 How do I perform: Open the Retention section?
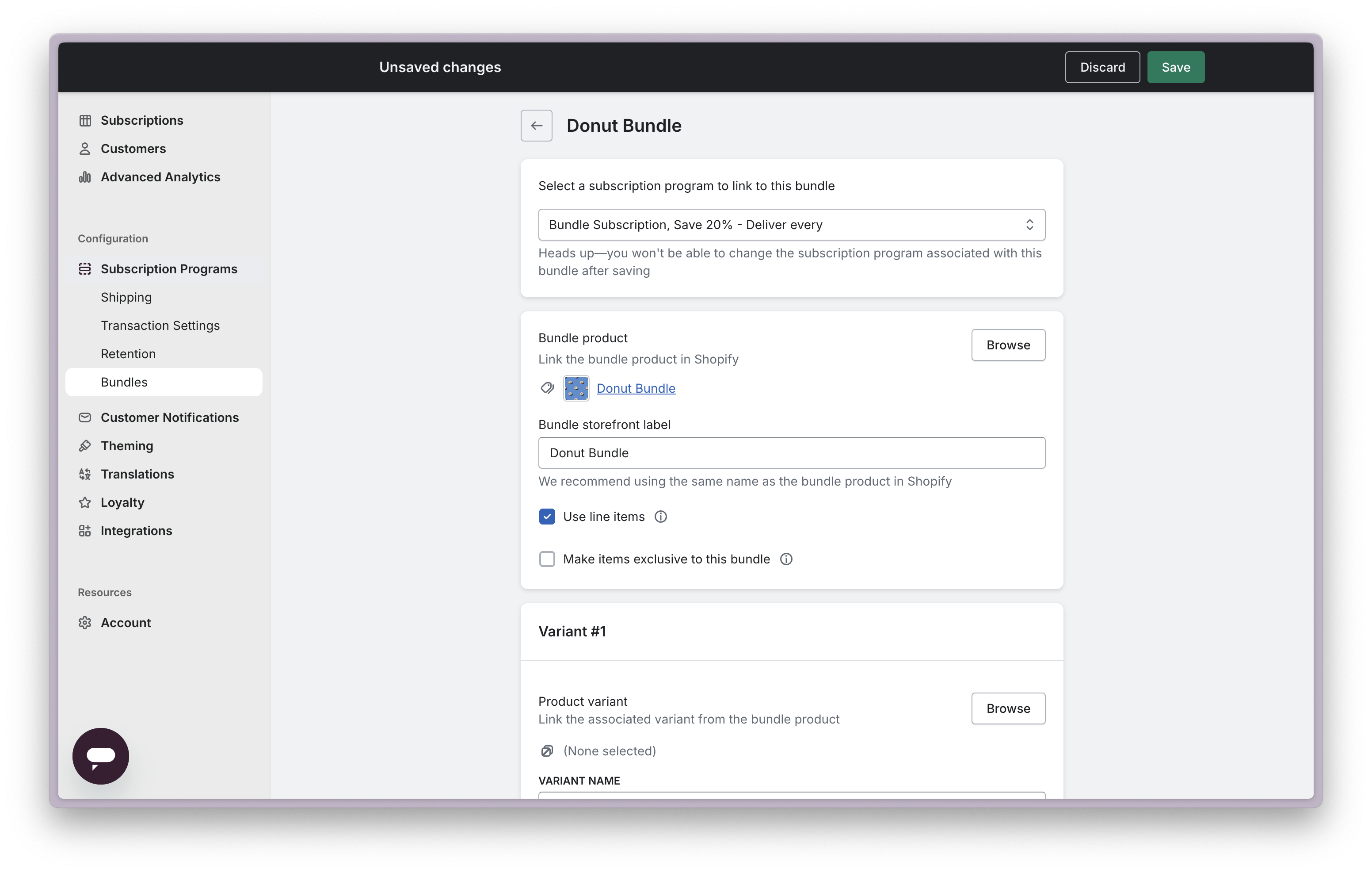click(128, 353)
